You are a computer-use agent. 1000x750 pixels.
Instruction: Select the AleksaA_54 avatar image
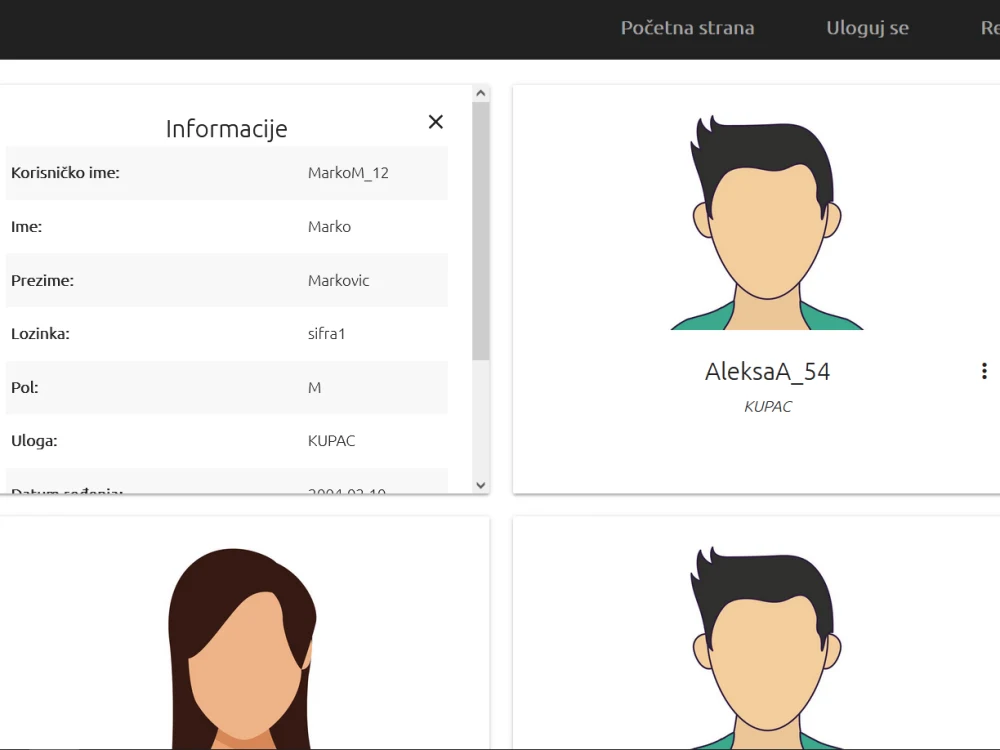[767, 222]
